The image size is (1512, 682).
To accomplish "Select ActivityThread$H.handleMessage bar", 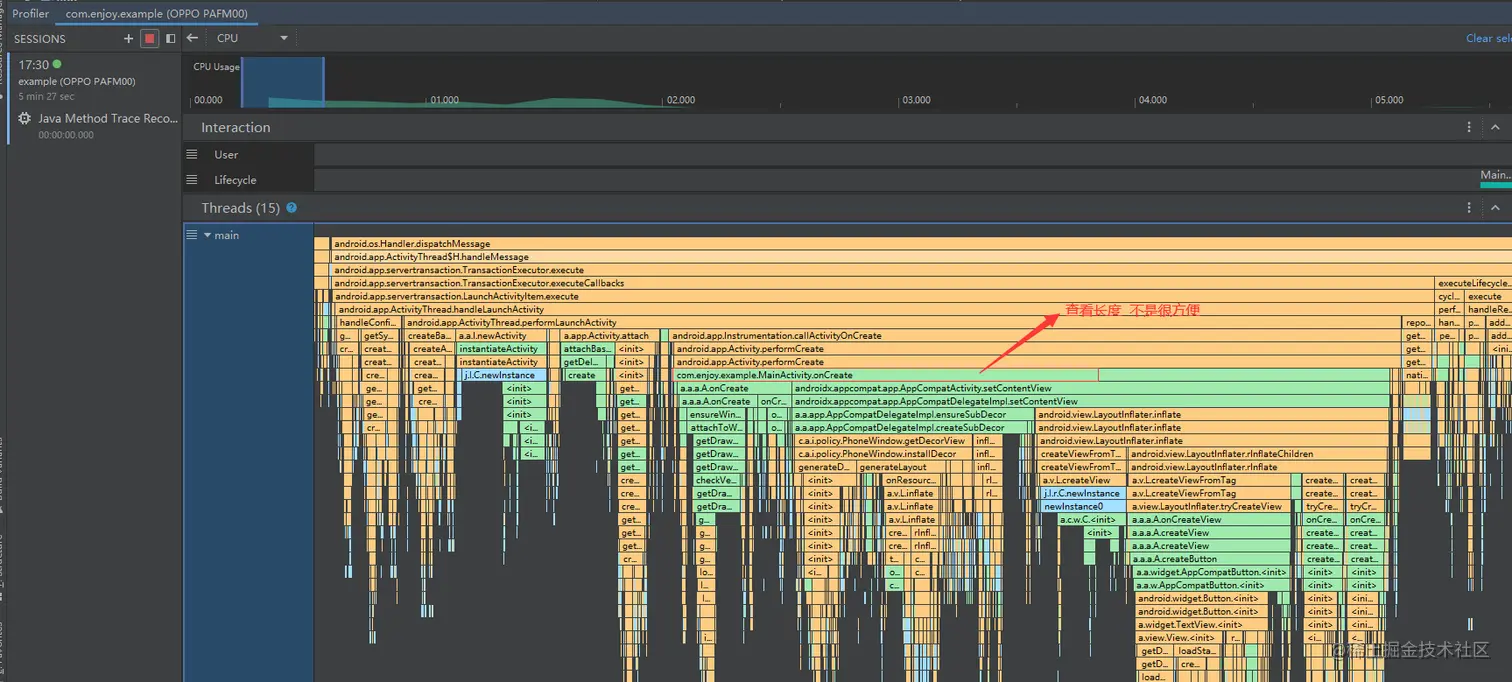I will [x=920, y=257].
